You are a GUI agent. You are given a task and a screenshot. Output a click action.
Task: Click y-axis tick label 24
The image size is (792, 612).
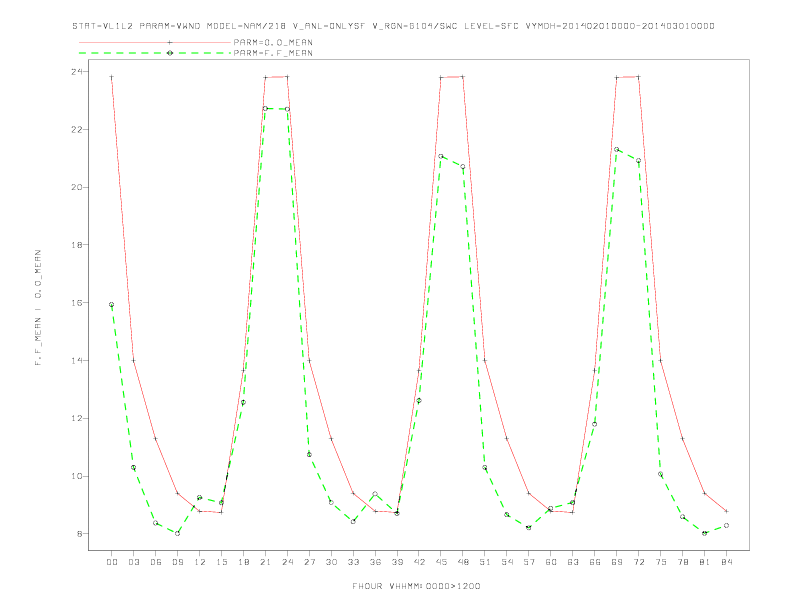[77, 71]
